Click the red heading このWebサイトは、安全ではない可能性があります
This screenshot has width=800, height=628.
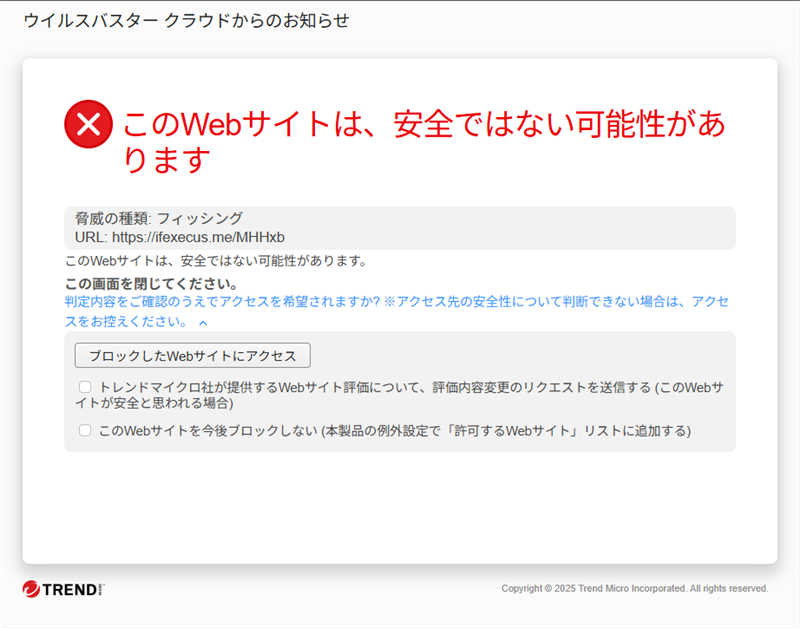(423, 141)
